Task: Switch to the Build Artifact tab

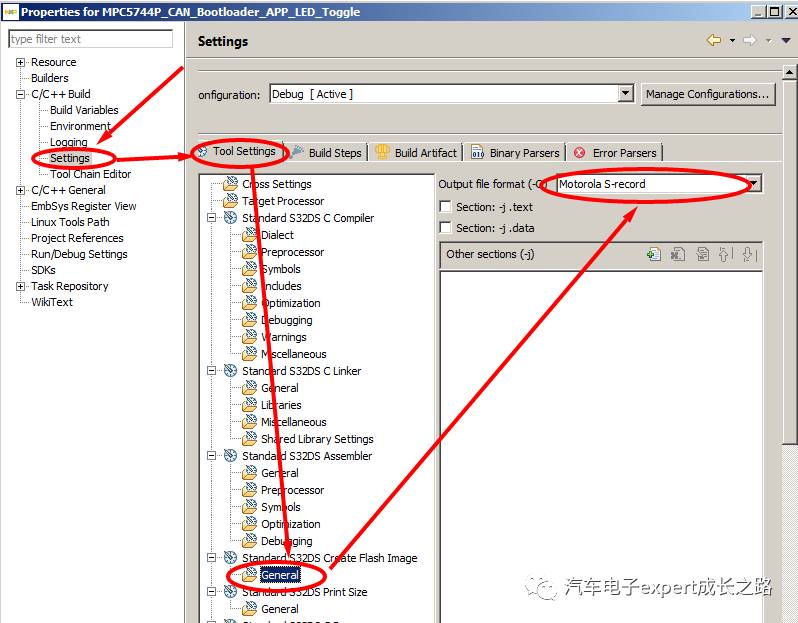Action: (416, 152)
